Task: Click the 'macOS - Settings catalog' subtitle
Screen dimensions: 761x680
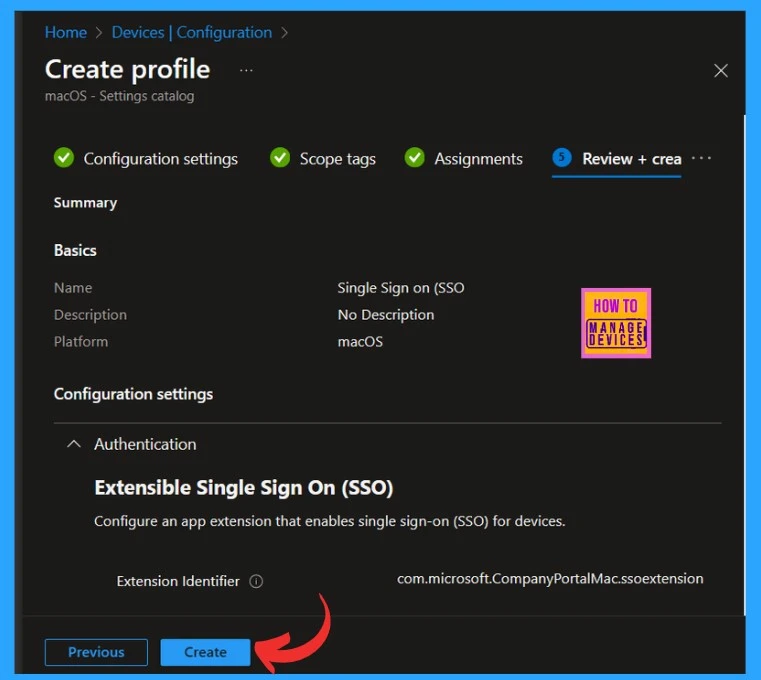Action: (x=119, y=96)
